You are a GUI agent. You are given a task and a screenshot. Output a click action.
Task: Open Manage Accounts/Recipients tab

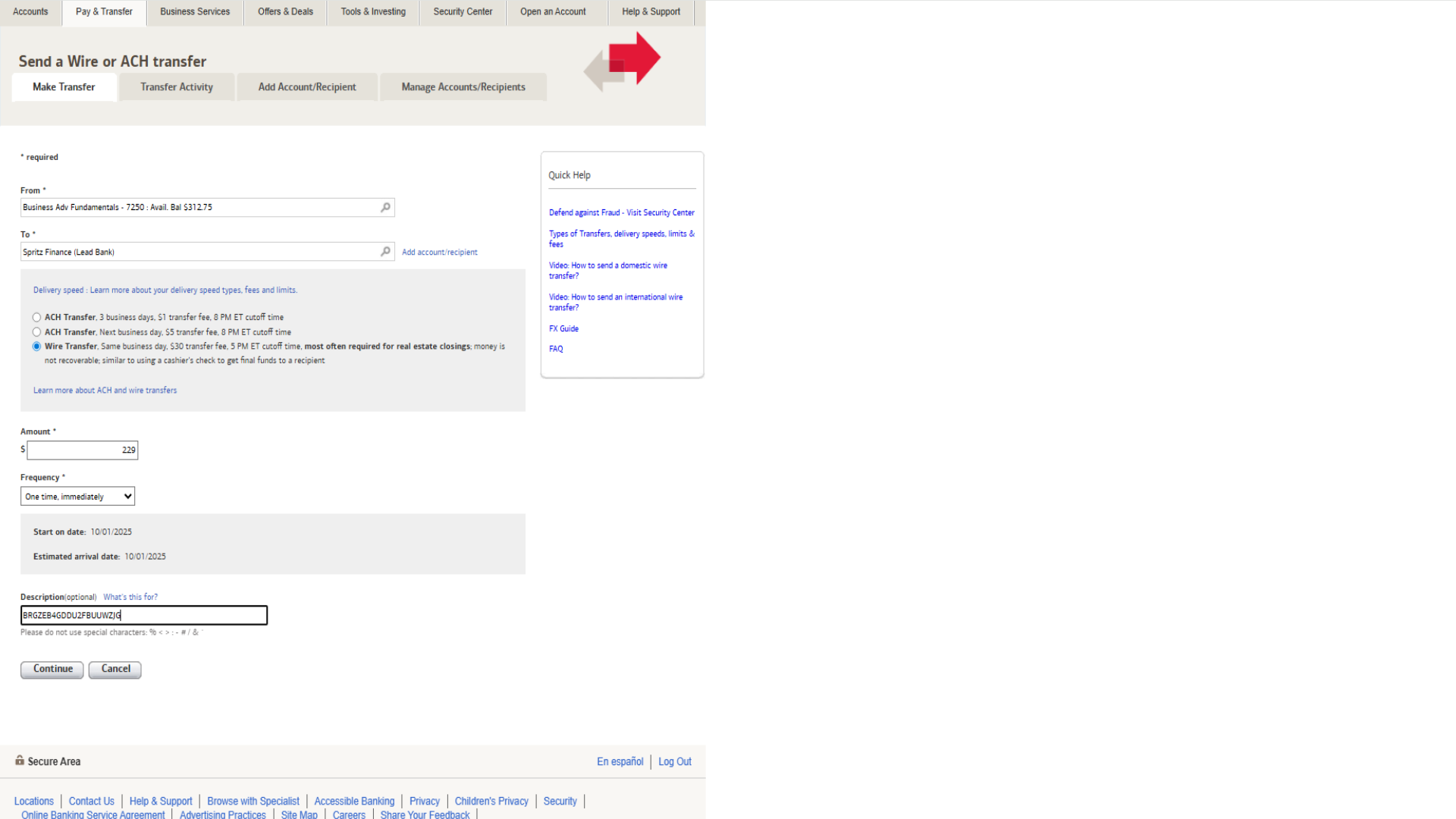[463, 87]
